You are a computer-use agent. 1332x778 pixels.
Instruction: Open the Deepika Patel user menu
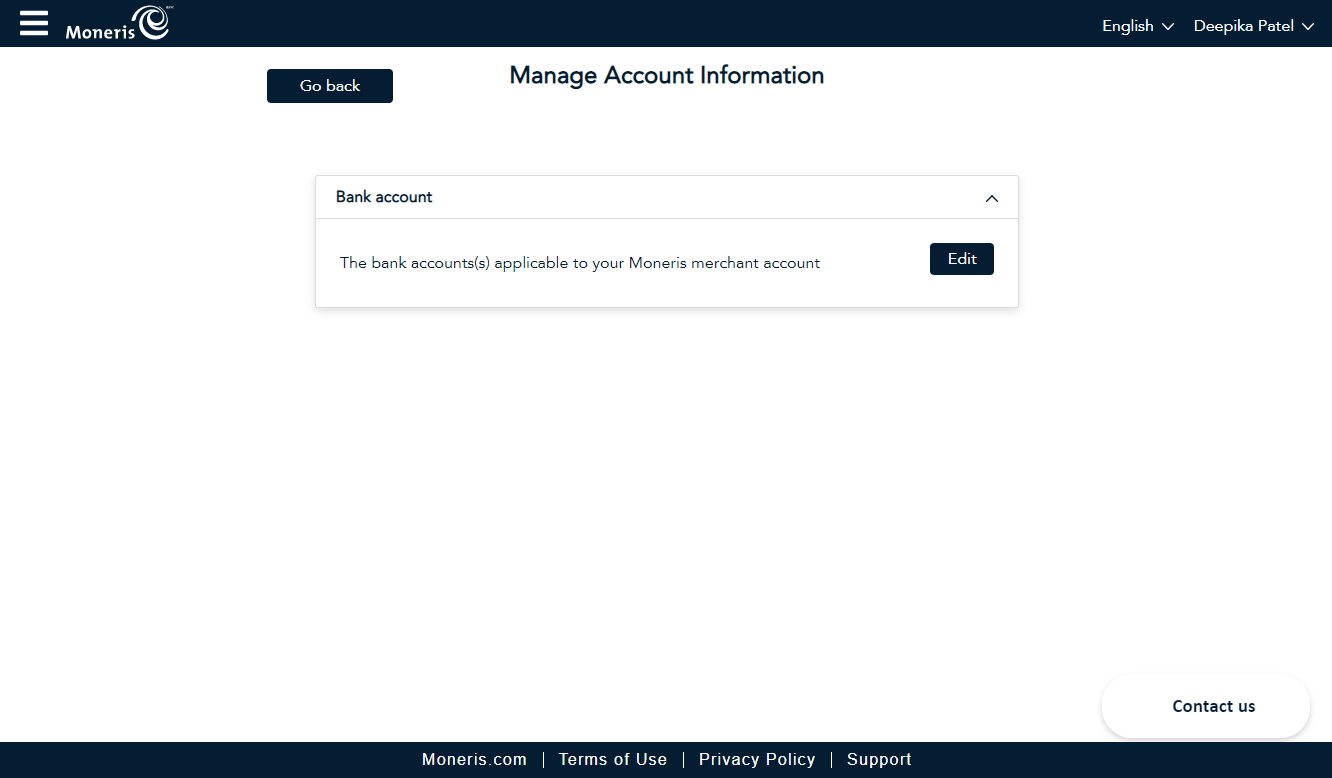click(x=1253, y=26)
